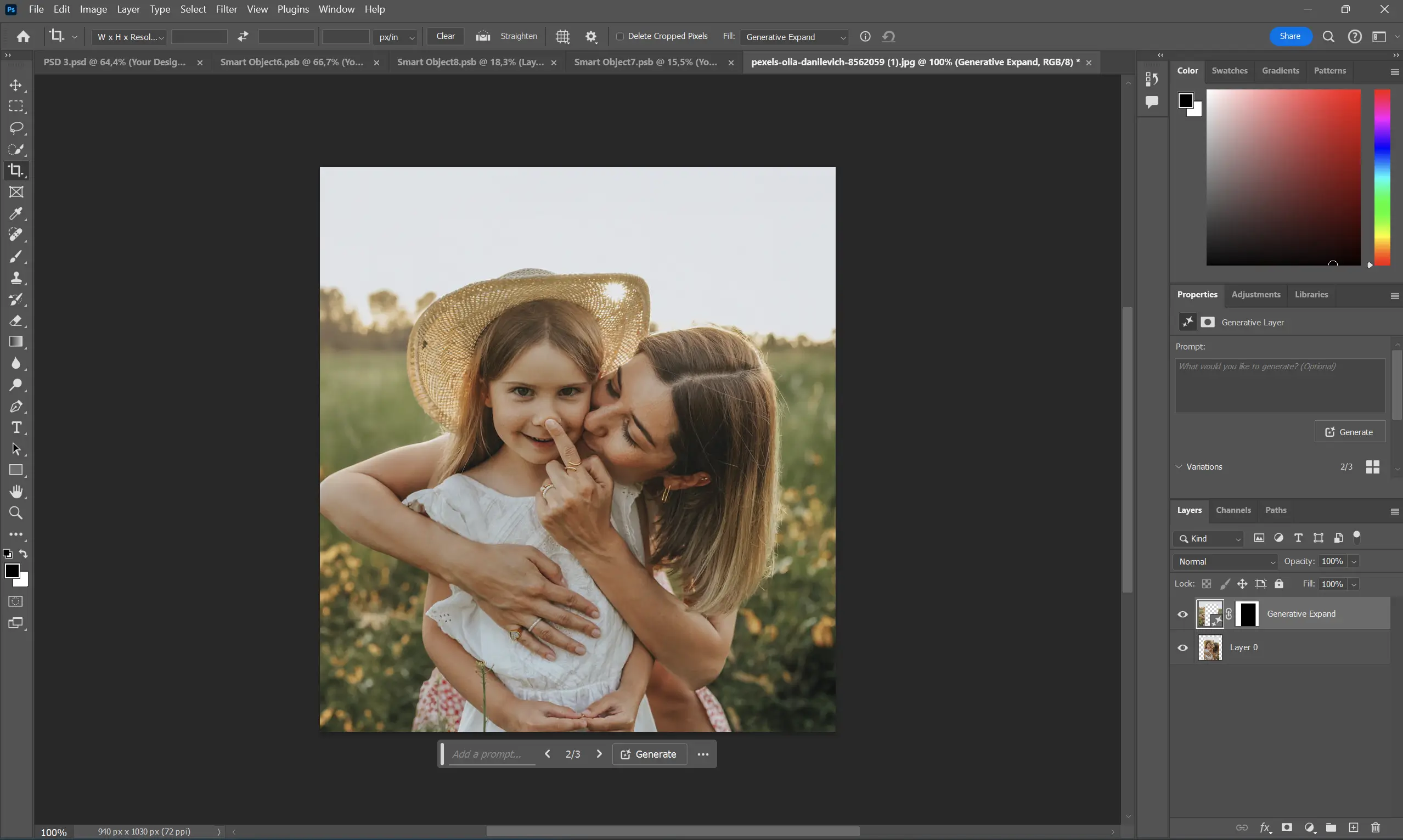The width and height of the screenshot is (1403, 840).
Task: Click the Straighten level icon
Action: [483, 36]
